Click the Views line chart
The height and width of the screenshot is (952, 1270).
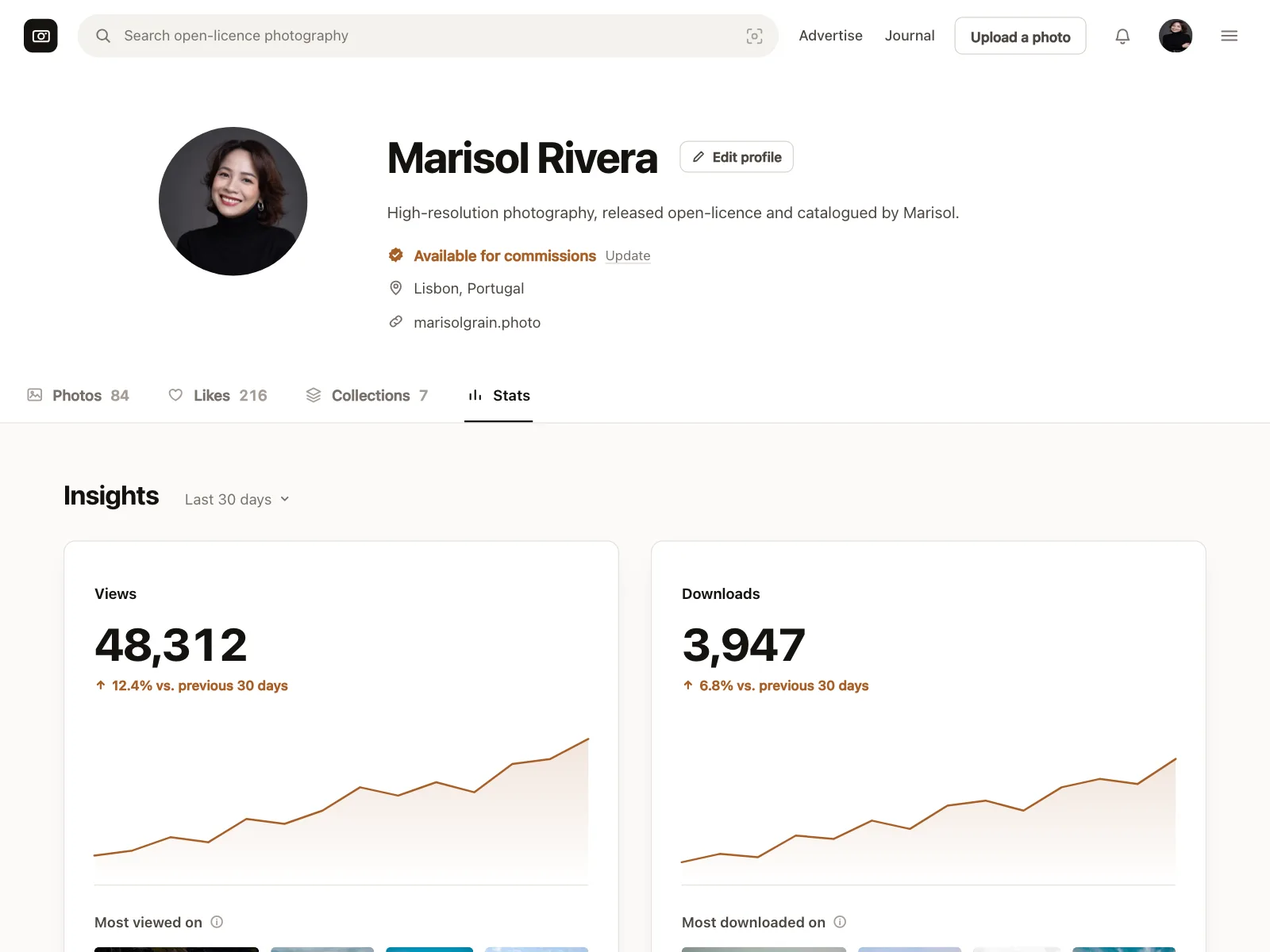click(x=341, y=809)
